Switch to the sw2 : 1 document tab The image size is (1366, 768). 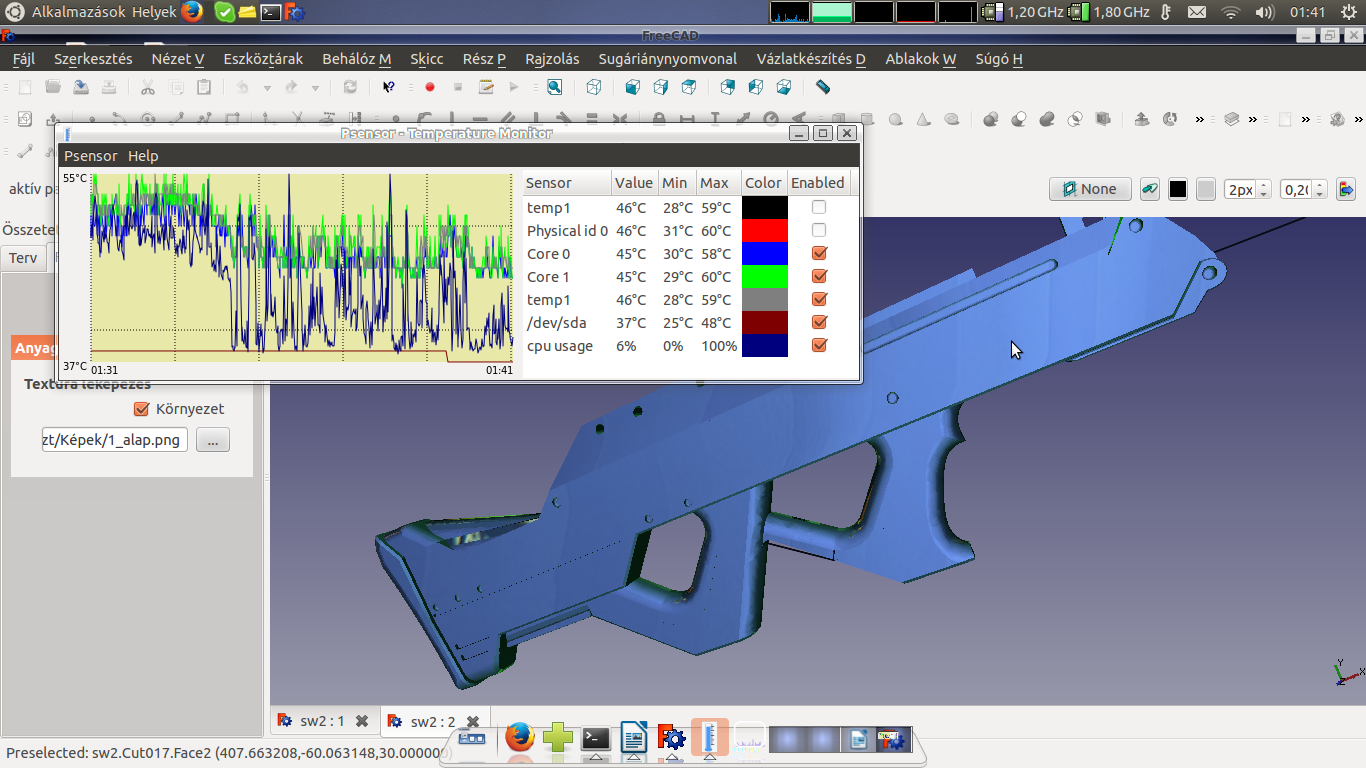click(x=323, y=721)
